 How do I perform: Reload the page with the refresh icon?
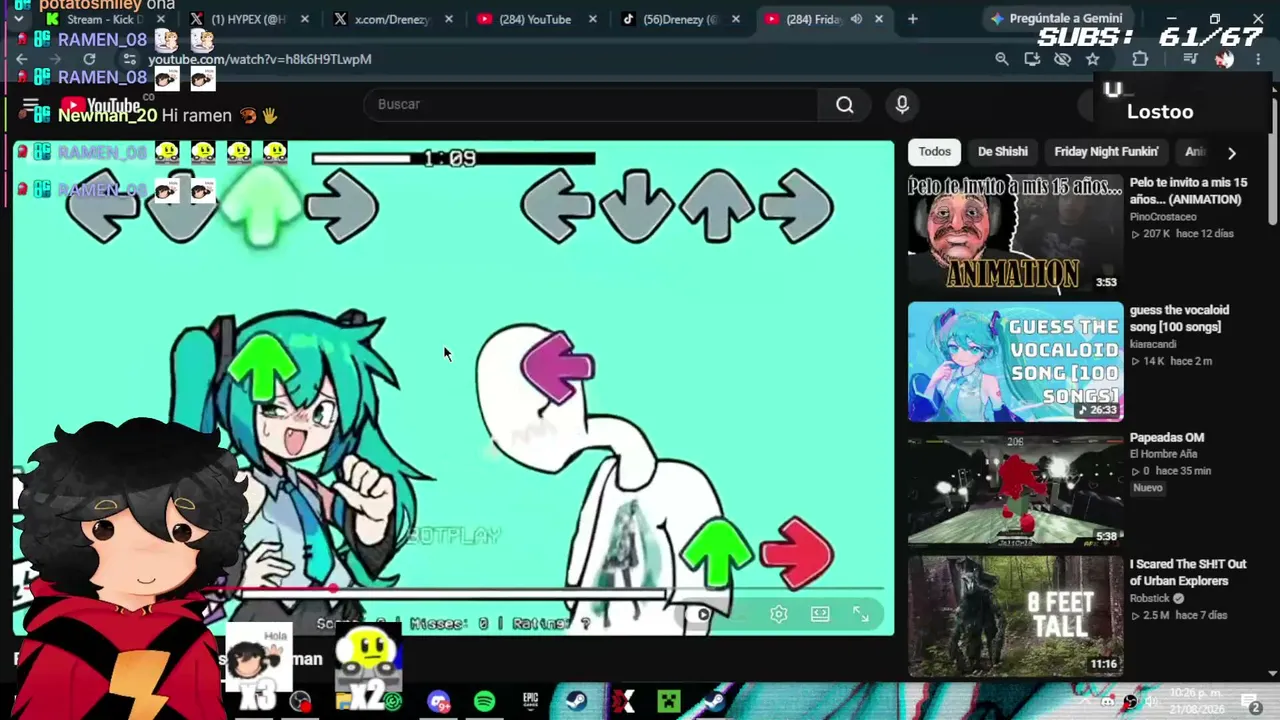click(x=89, y=59)
